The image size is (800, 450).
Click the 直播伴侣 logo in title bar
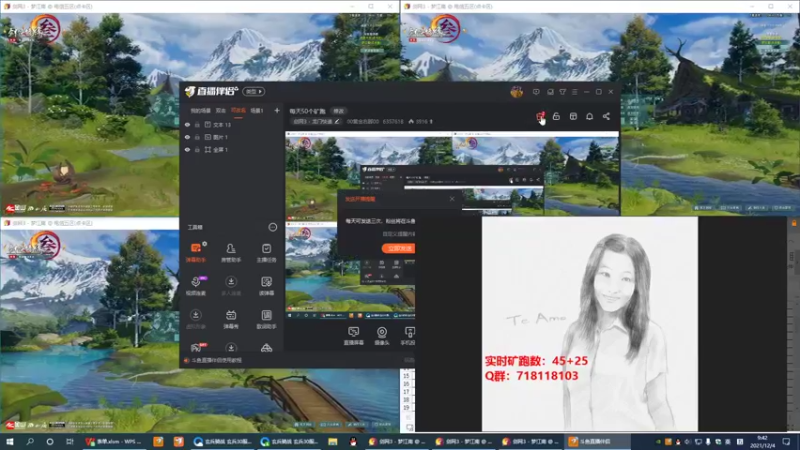click(x=211, y=91)
